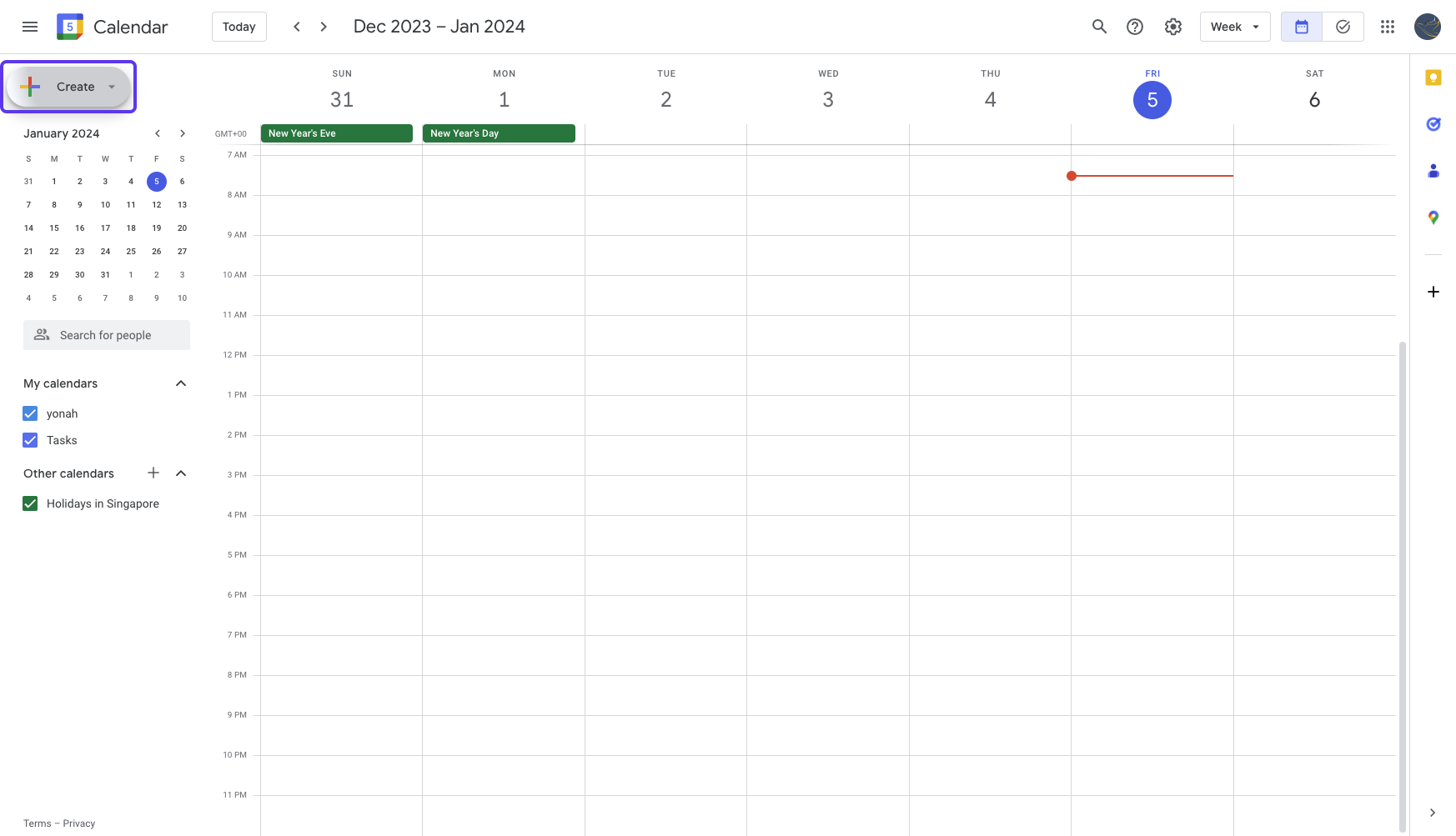Select Monday 1 in week header
Viewport: 1456px width, 836px height.
(504, 100)
